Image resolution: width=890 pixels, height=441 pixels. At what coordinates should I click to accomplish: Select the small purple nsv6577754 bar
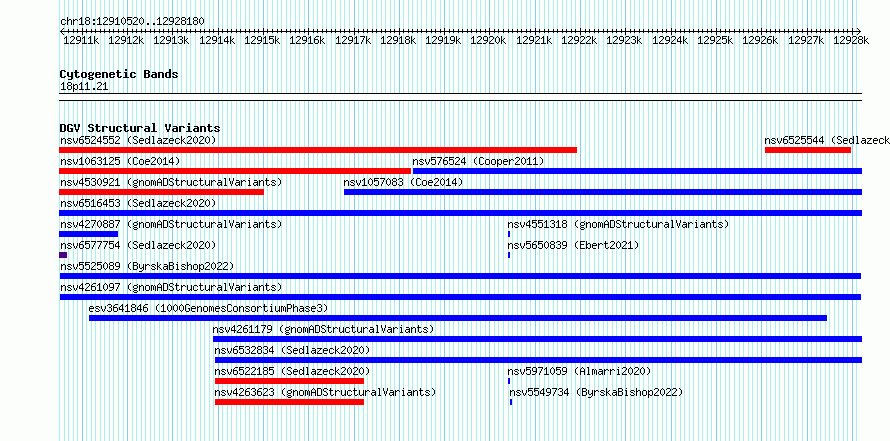tap(63, 255)
